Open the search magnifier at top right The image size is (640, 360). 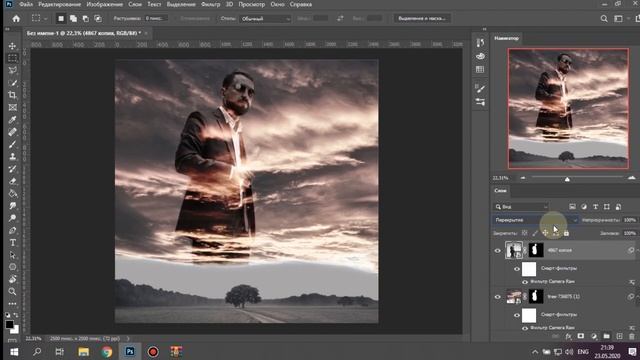pos(604,18)
